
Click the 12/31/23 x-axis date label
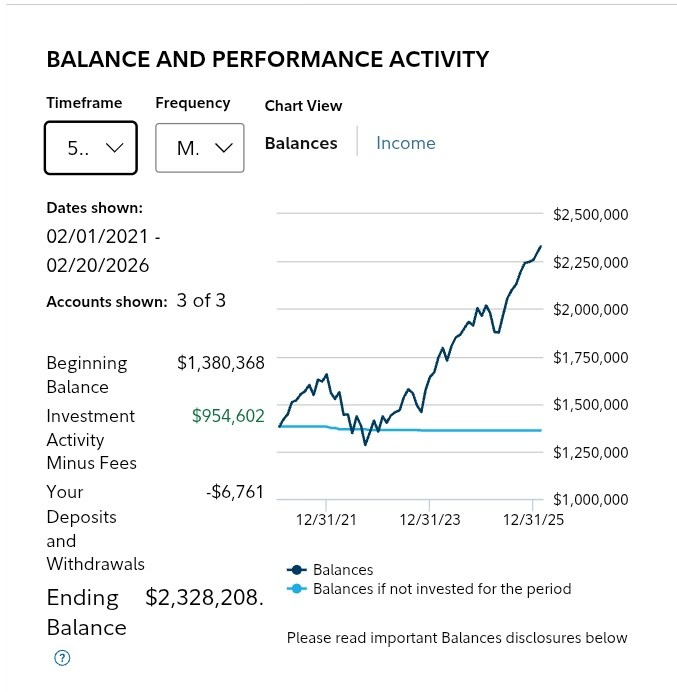(x=430, y=519)
